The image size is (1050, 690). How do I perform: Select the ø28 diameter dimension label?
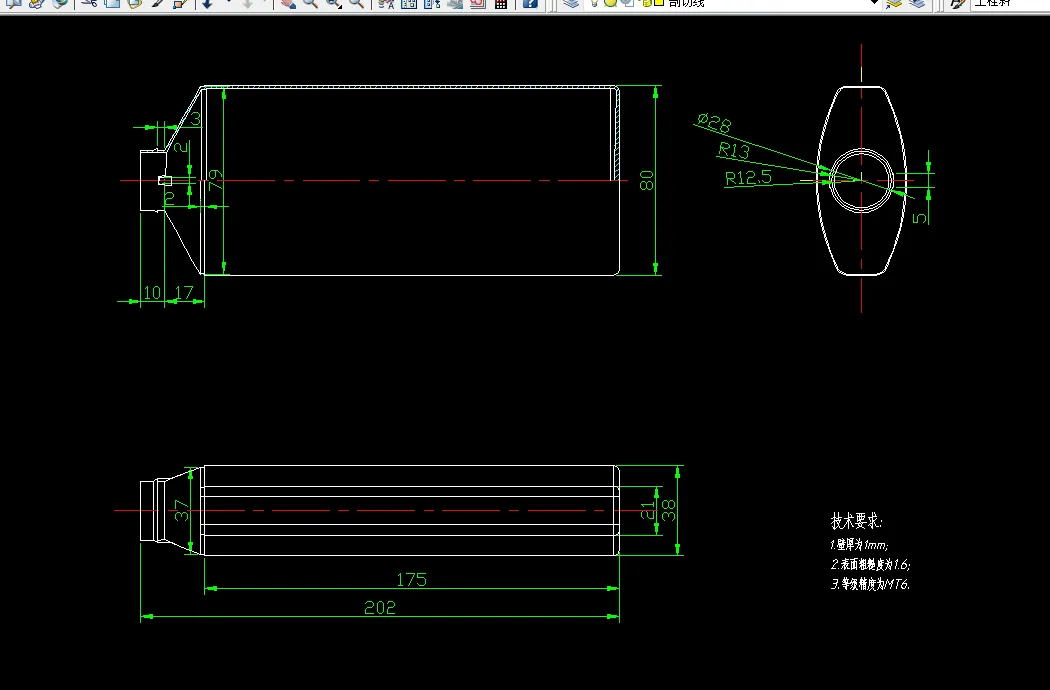pyautogui.click(x=714, y=123)
